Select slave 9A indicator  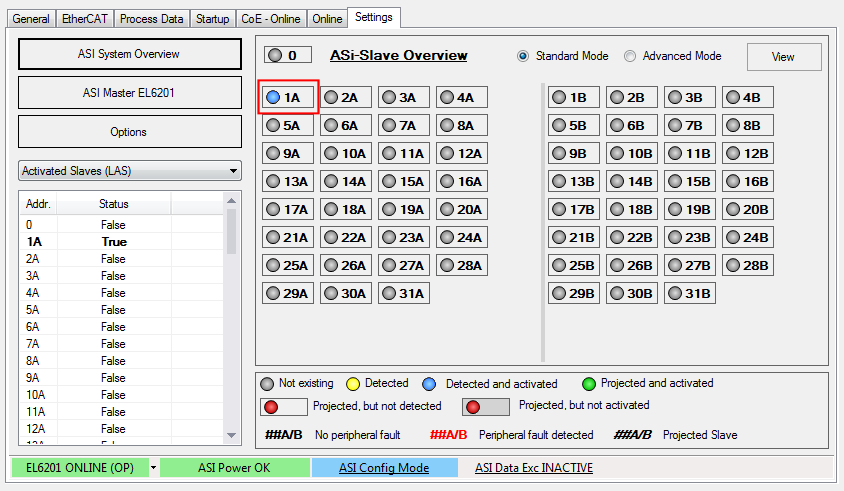pyautogui.click(x=288, y=153)
